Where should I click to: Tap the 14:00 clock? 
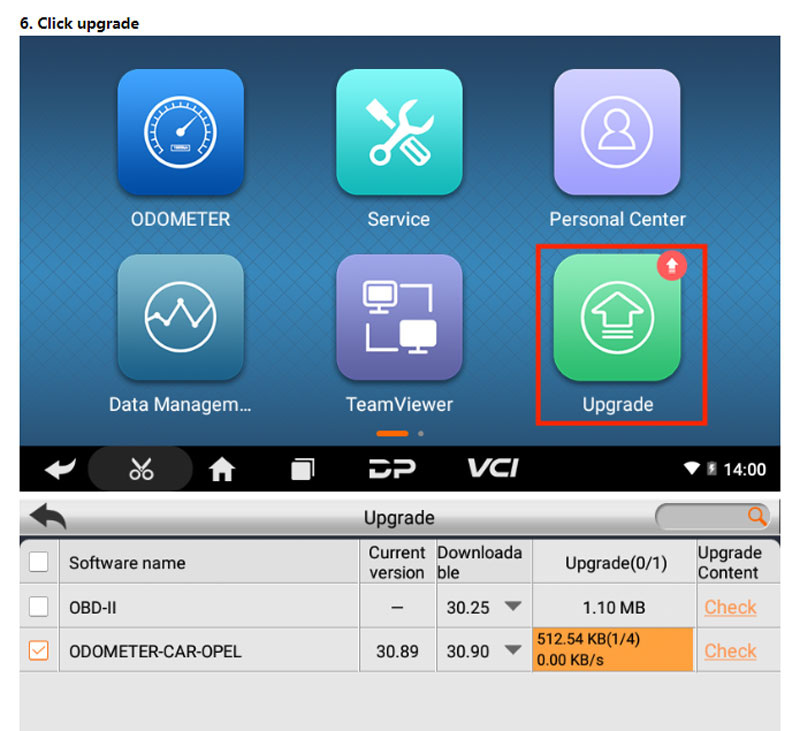coord(745,469)
